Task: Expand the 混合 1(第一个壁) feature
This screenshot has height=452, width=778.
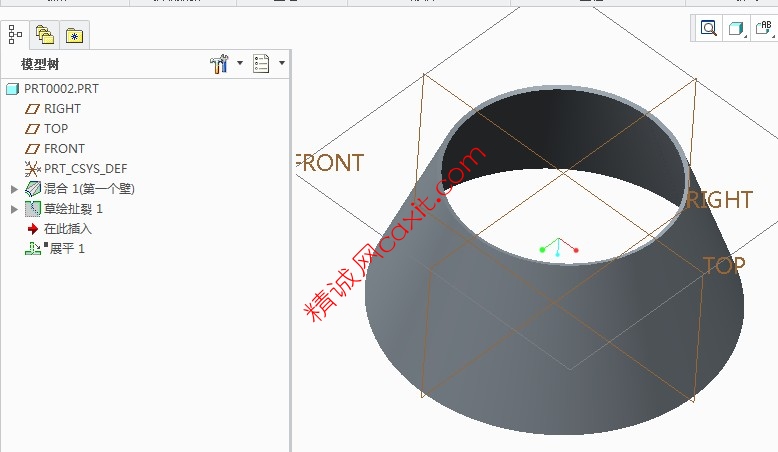Action: coord(14,189)
